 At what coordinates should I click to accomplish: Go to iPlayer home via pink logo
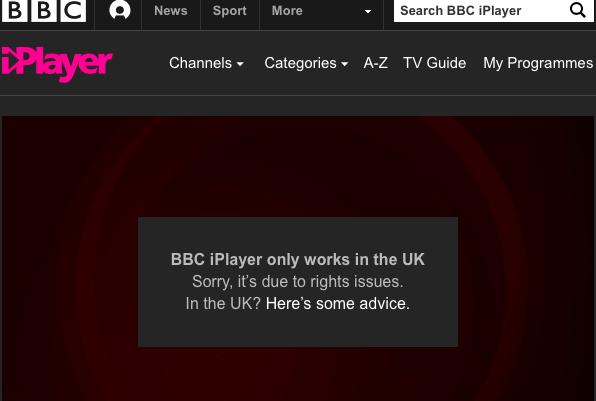coord(57,64)
